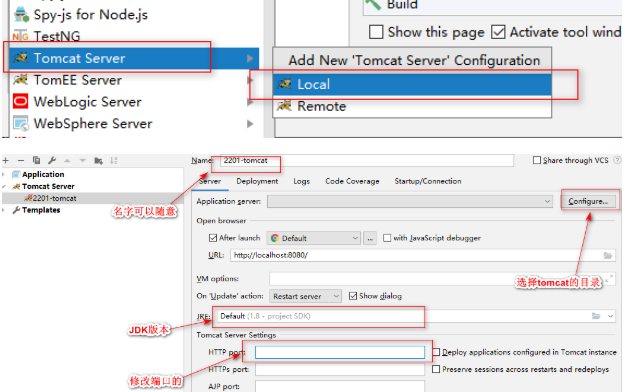Expand the Templates tree node
The image size is (637, 392).
(x=4, y=210)
